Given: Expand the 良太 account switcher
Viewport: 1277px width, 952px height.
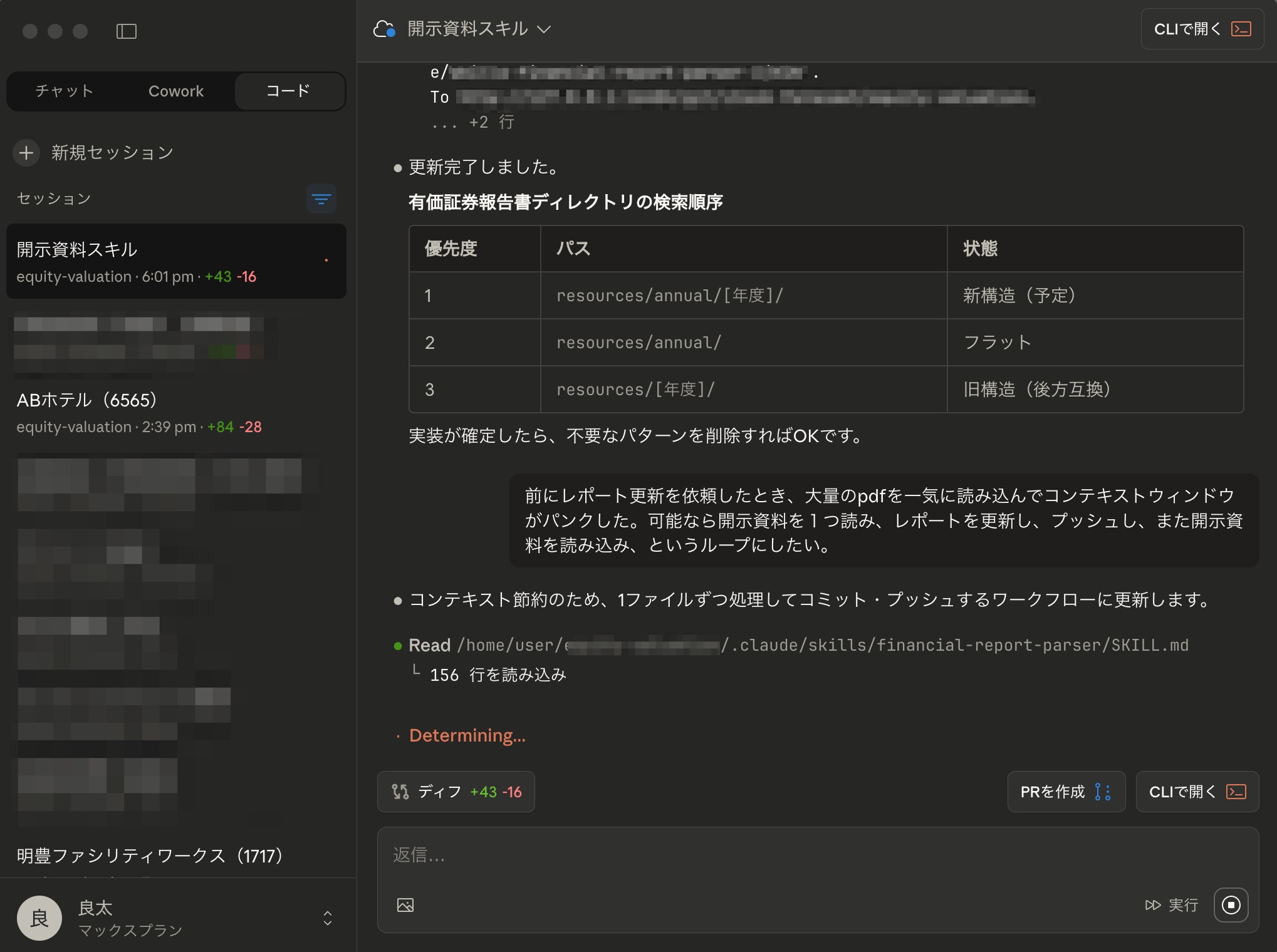Looking at the screenshot, I should (327, 918).
